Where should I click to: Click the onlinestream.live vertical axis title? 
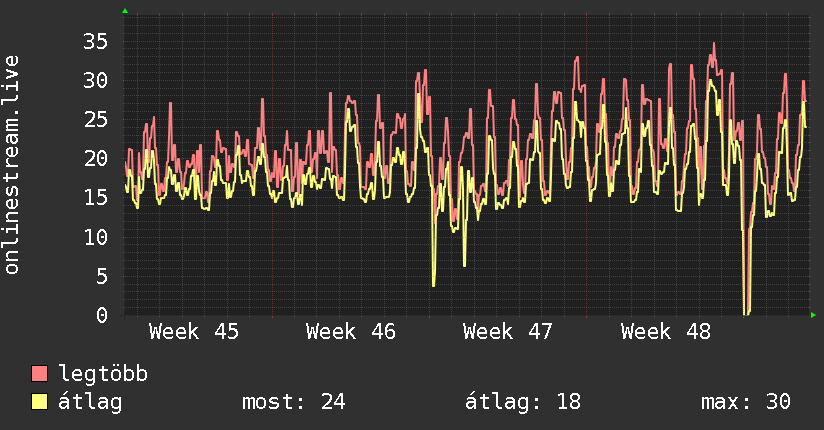click(11, 165)
